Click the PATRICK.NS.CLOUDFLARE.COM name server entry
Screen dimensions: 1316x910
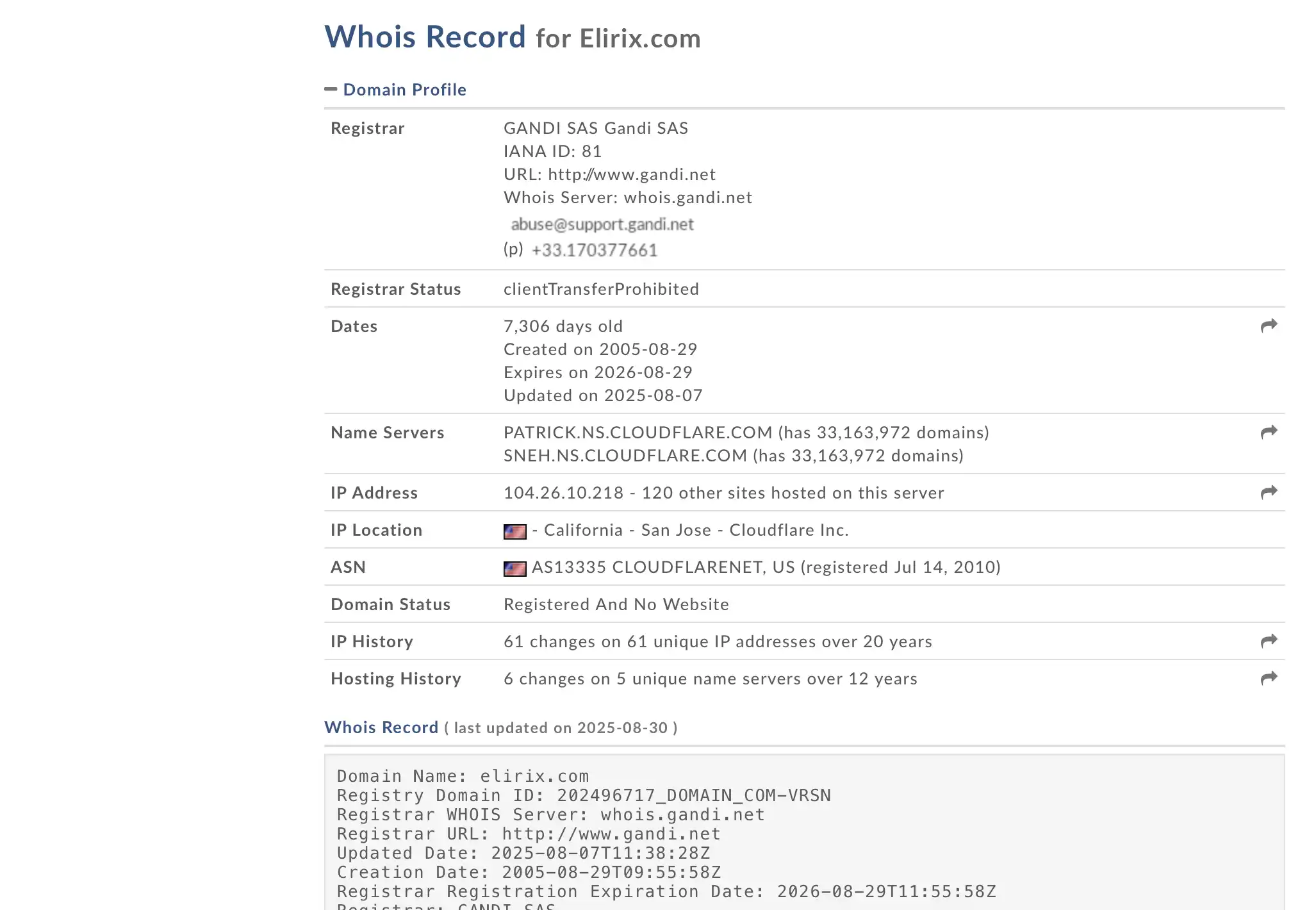(x=637, y=433)
